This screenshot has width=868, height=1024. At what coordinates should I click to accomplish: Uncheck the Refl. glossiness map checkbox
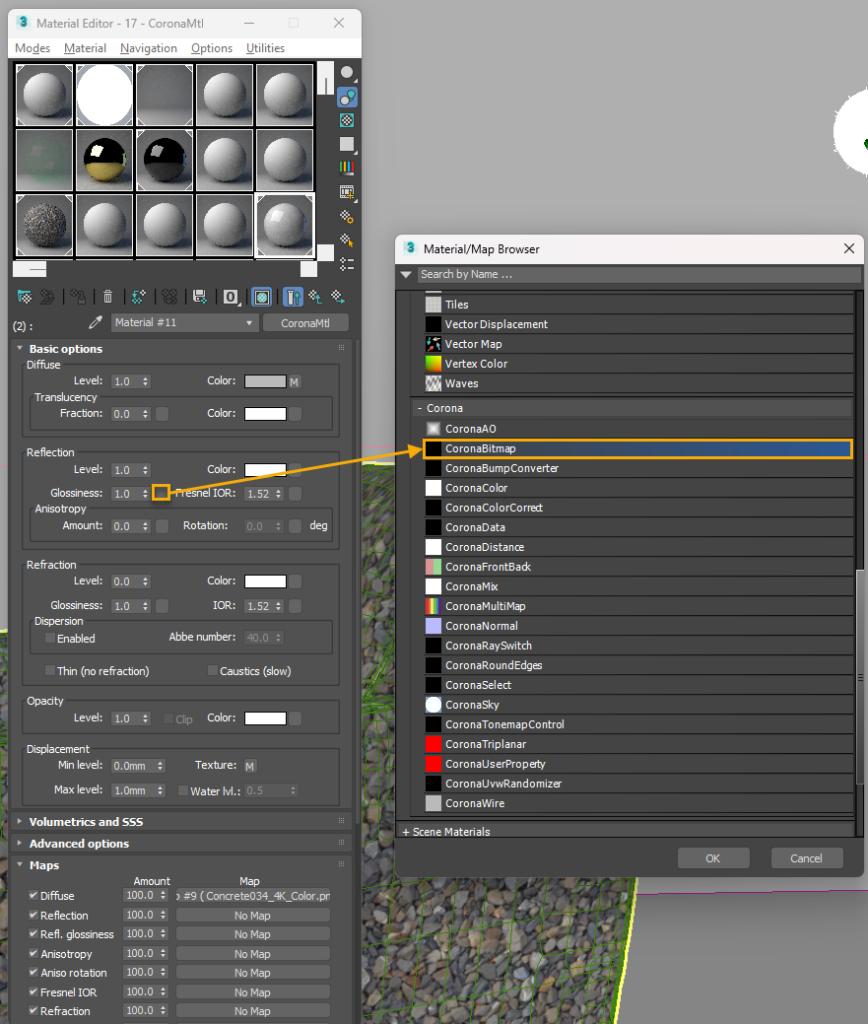click(33, 934)
